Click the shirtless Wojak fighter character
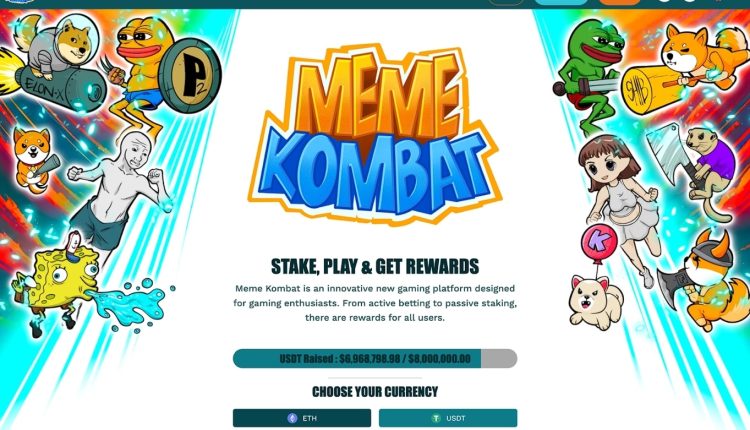 [x=120, y=189]
